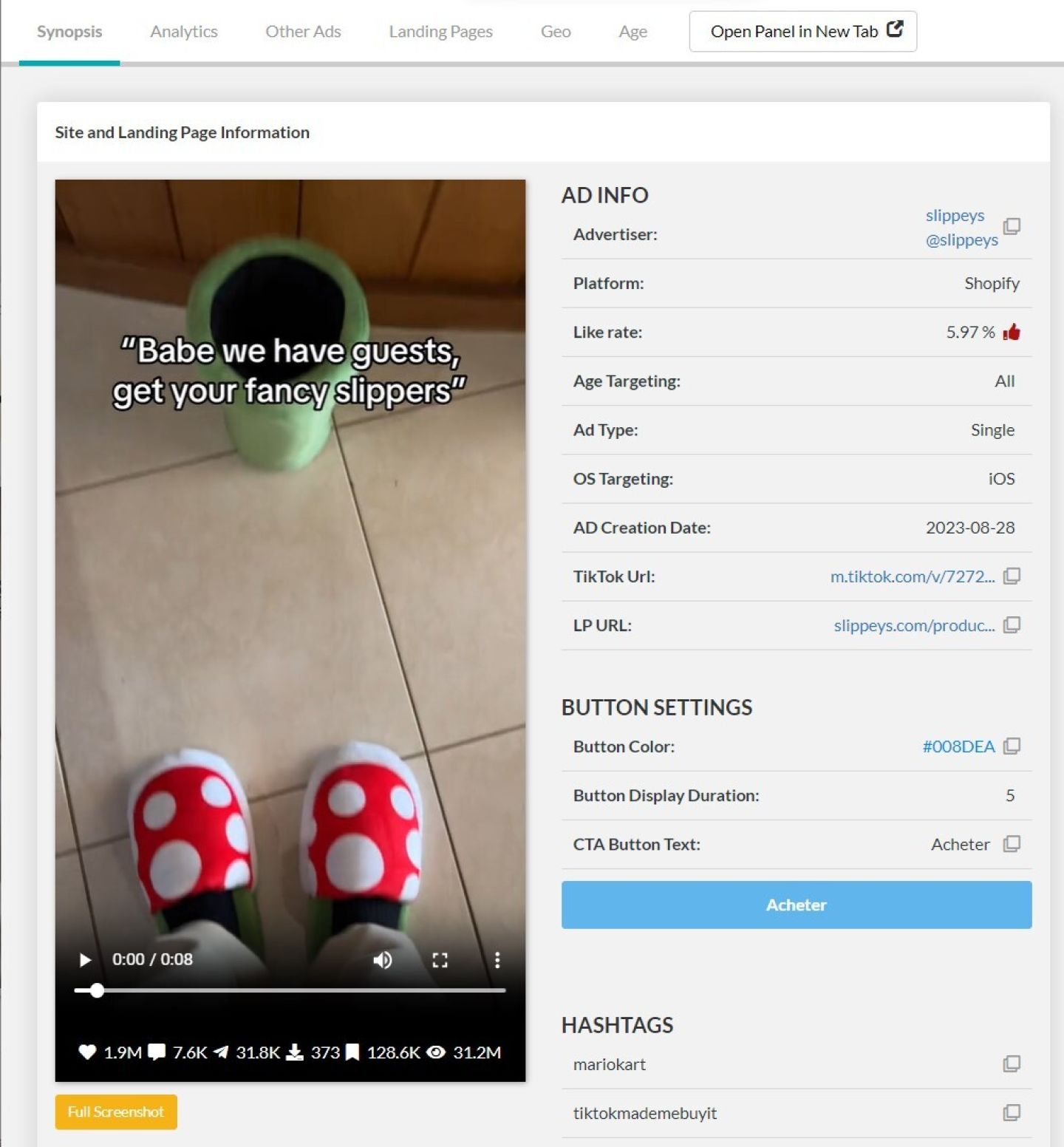Visit the slippeys.com product link
Screen dimensions: 1064x1147
pos(914,625)
